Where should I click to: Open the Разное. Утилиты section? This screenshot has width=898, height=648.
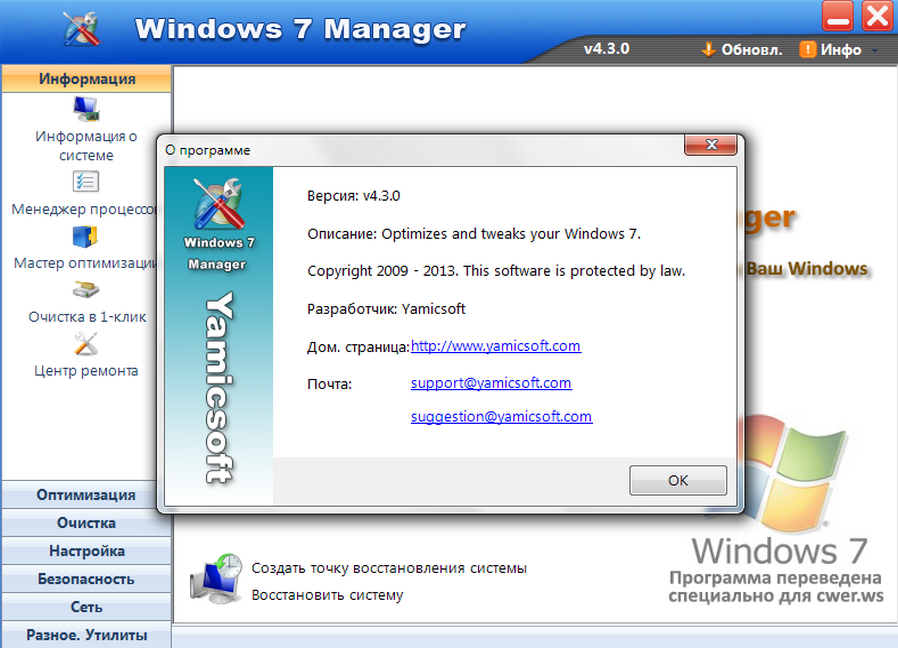pyautogui.click(x=86, y=635)
